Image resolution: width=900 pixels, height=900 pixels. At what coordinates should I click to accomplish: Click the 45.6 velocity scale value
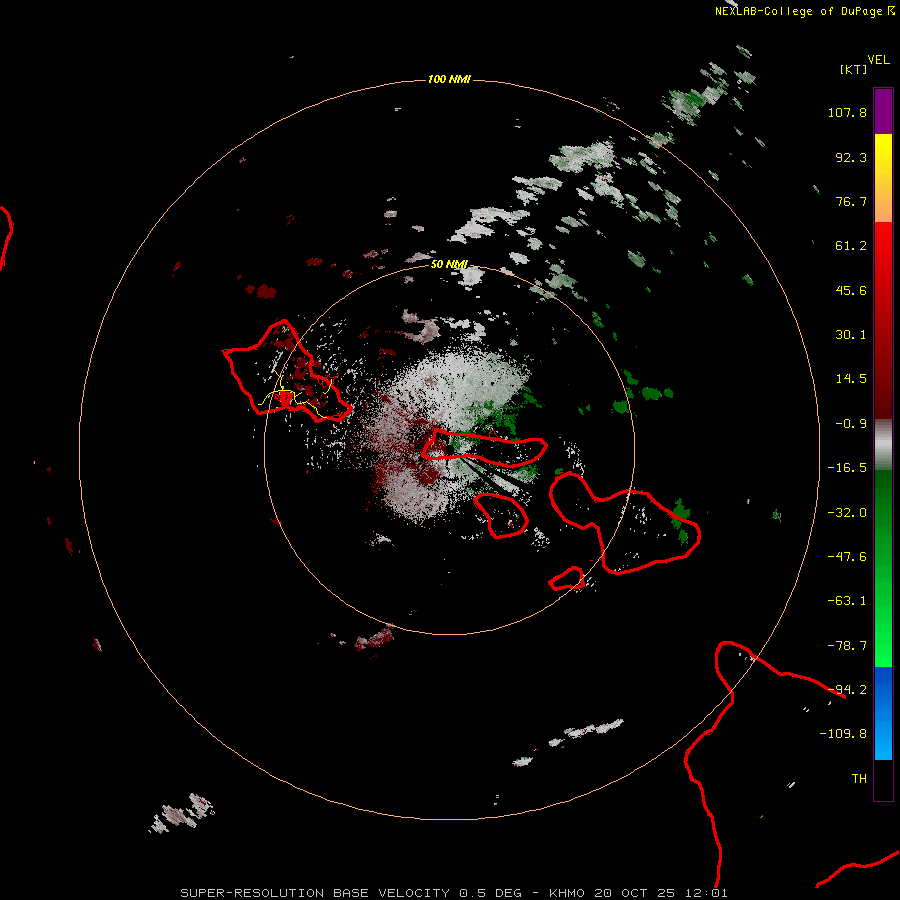coord(851,290)
